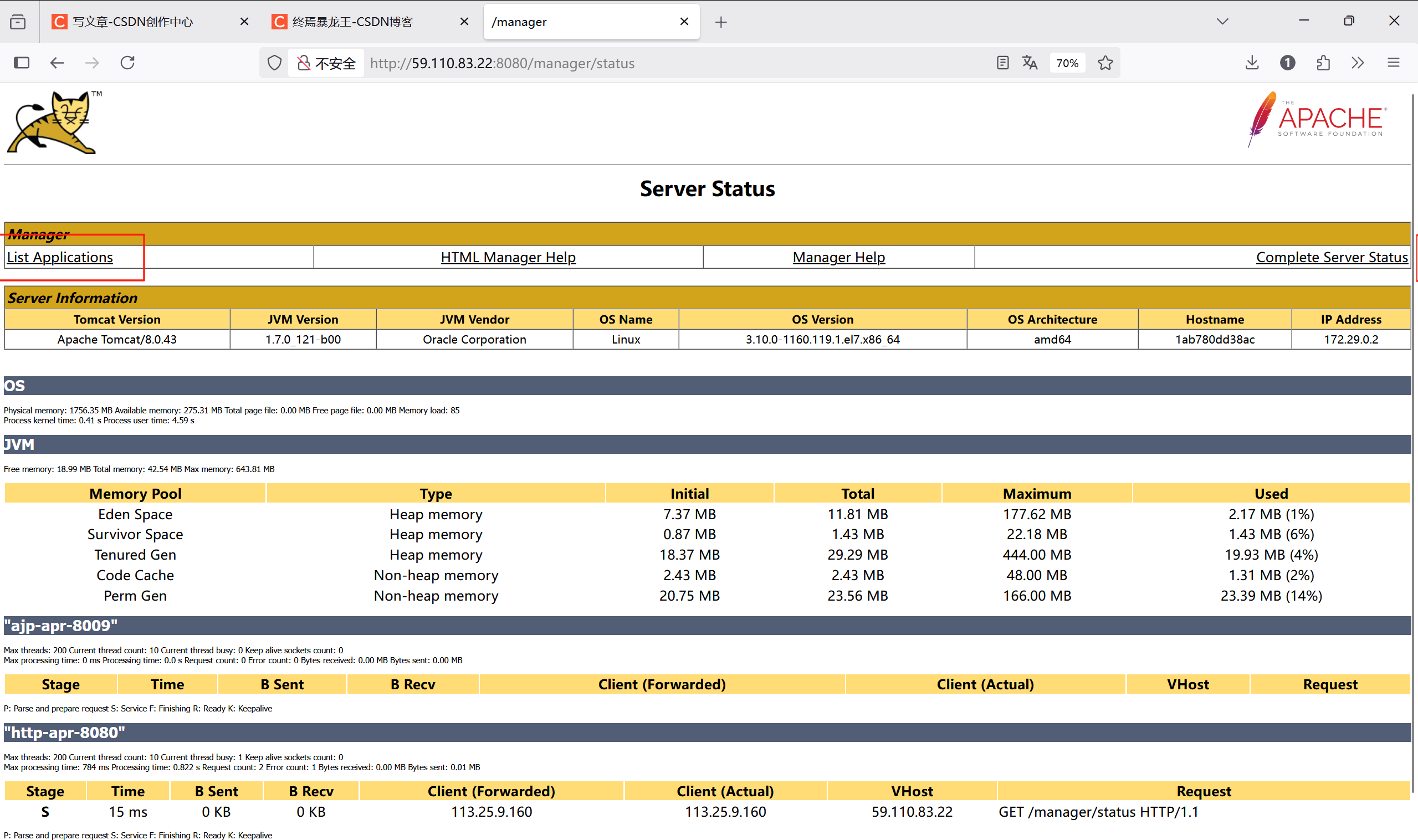Screen dimensions: 1418x840
Task: Minimize the browser window
Action: (1304, 21)
